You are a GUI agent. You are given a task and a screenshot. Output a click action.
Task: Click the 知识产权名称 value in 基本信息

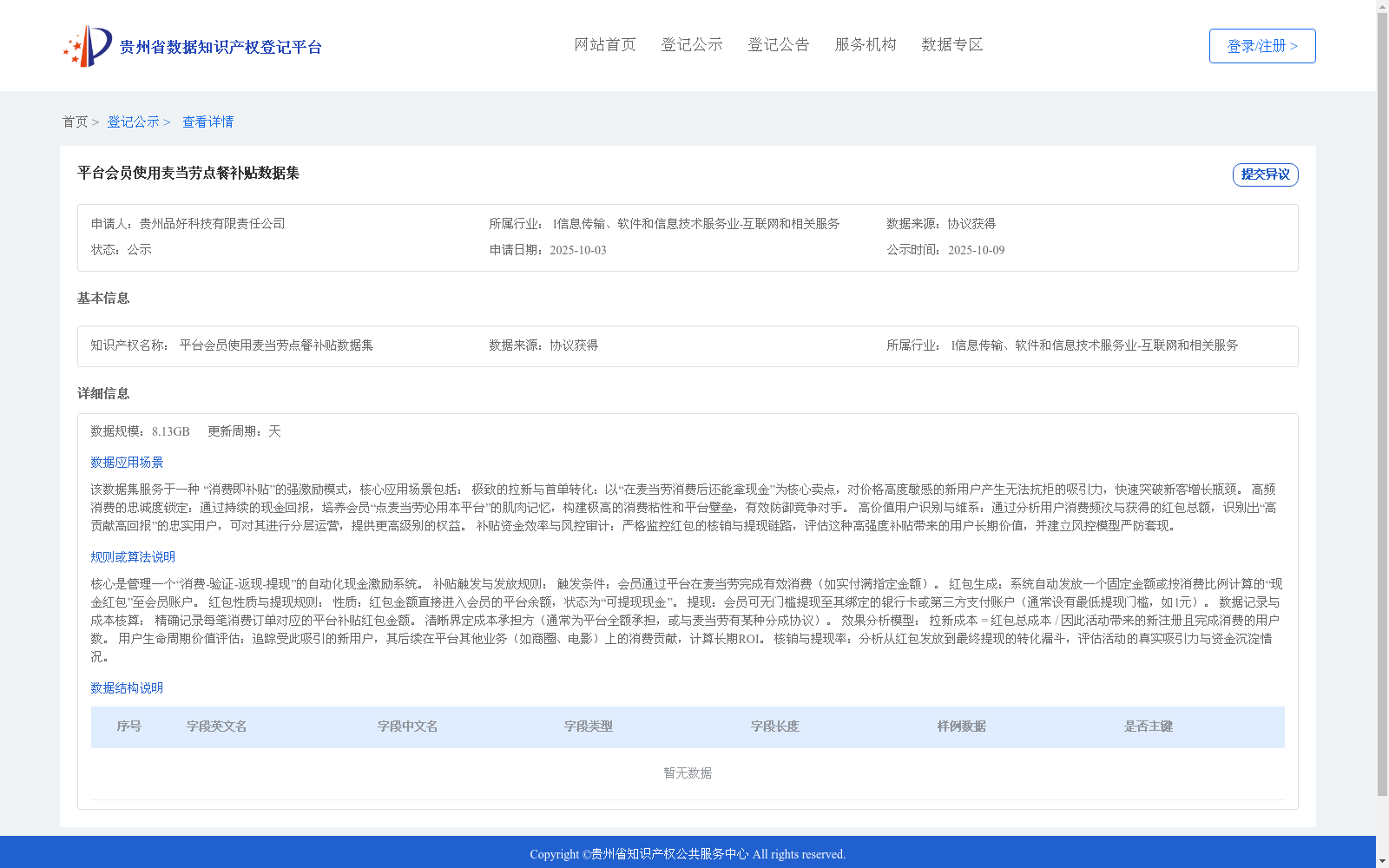point(276,345)
